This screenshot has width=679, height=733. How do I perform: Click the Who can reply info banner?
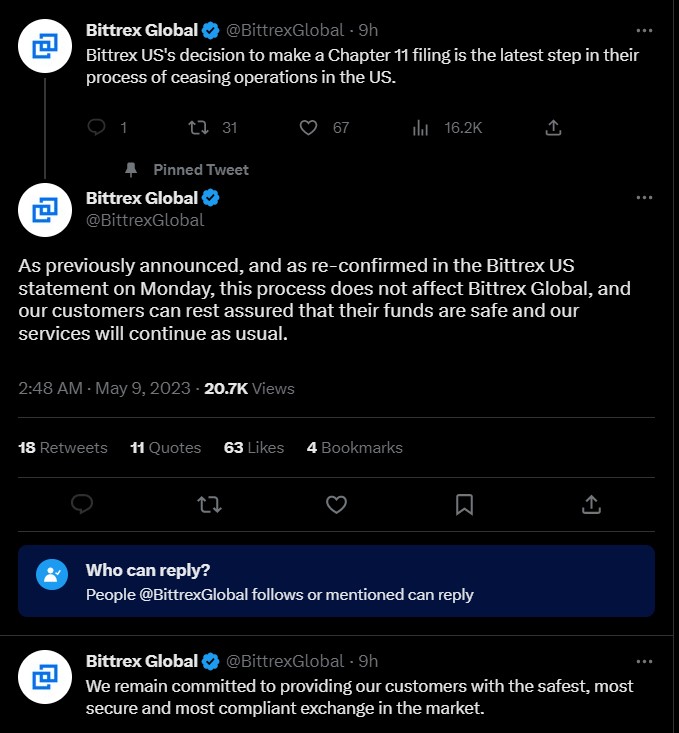(x=336, y=581)
